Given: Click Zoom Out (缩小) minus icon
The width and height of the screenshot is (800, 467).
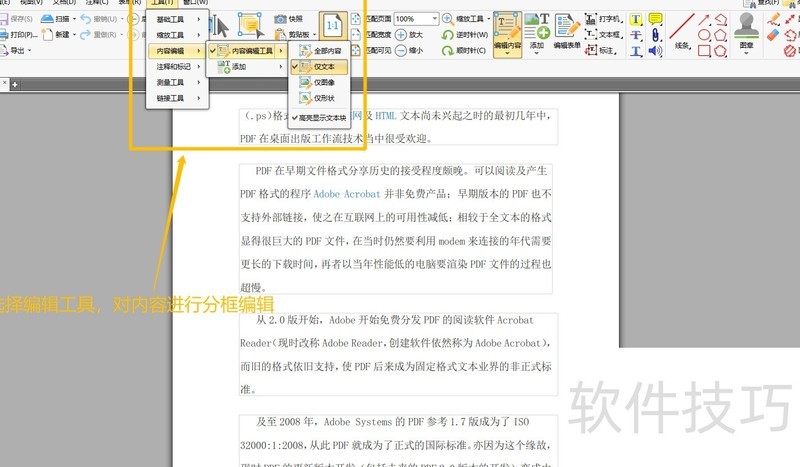Looking at the screenshot, I should click(401, 51).
